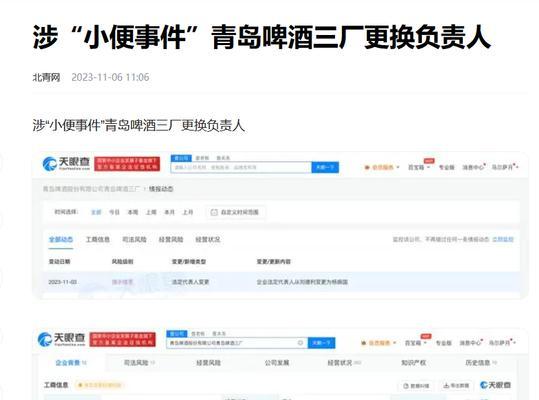Select the 查关系 search tab in lower screenshot
Image resolution: width=539 pixels, height=400 pixels.
(219, 334)
